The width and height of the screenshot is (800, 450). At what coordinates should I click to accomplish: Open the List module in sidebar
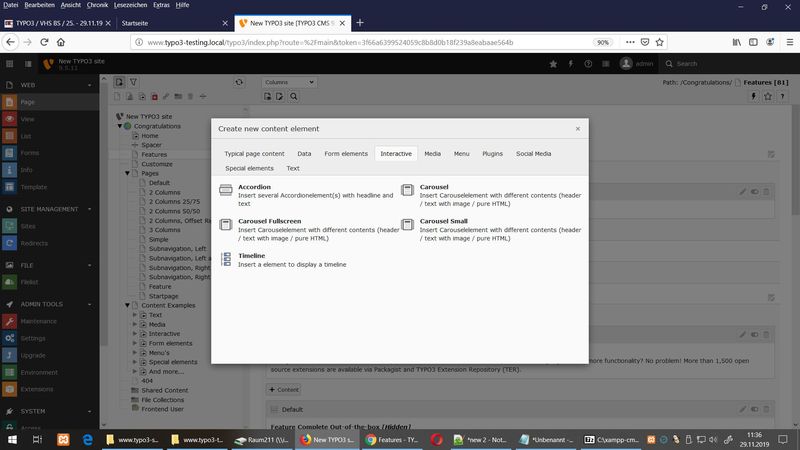click(49, 136)
